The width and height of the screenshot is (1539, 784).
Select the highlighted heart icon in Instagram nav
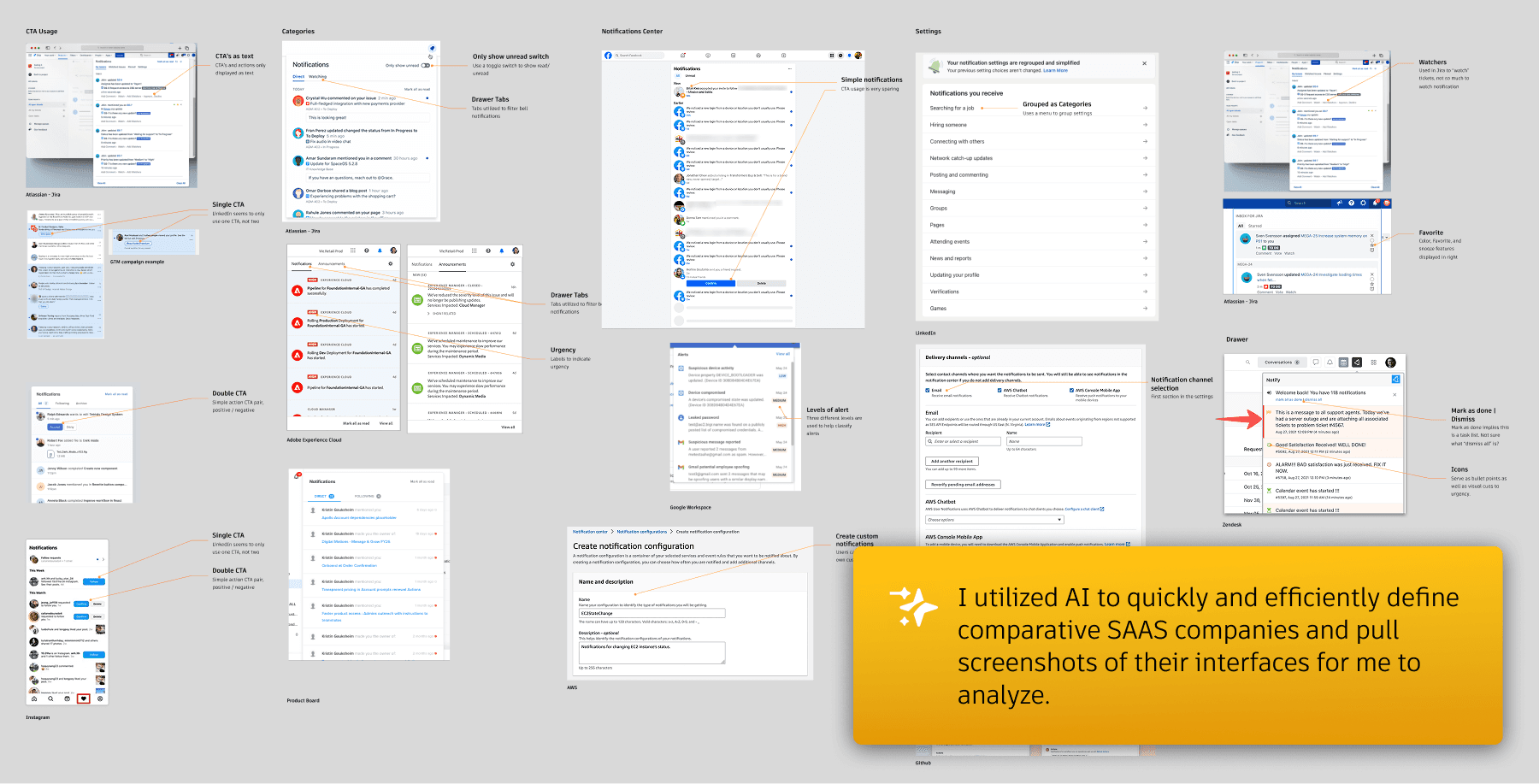84,699
